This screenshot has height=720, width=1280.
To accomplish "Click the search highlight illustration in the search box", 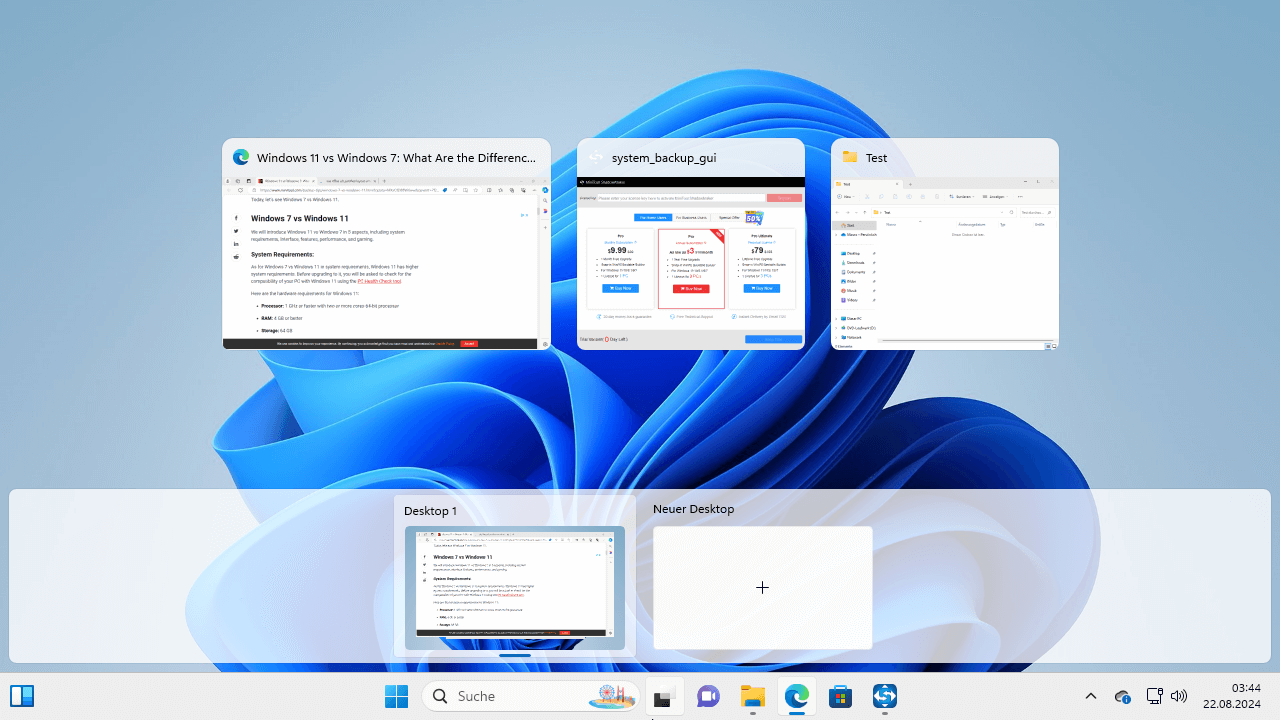I will [613, 696].
